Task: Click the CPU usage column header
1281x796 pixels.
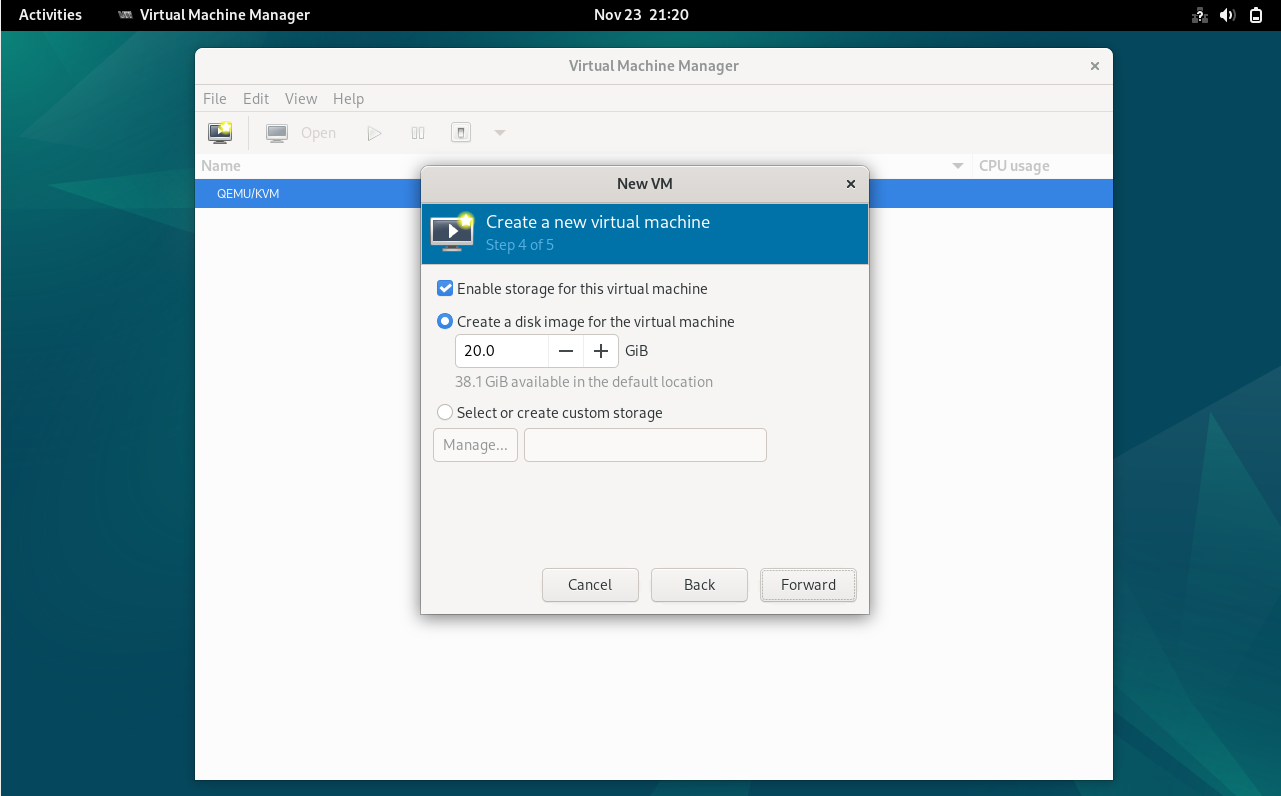Action: coord(1014,166)
